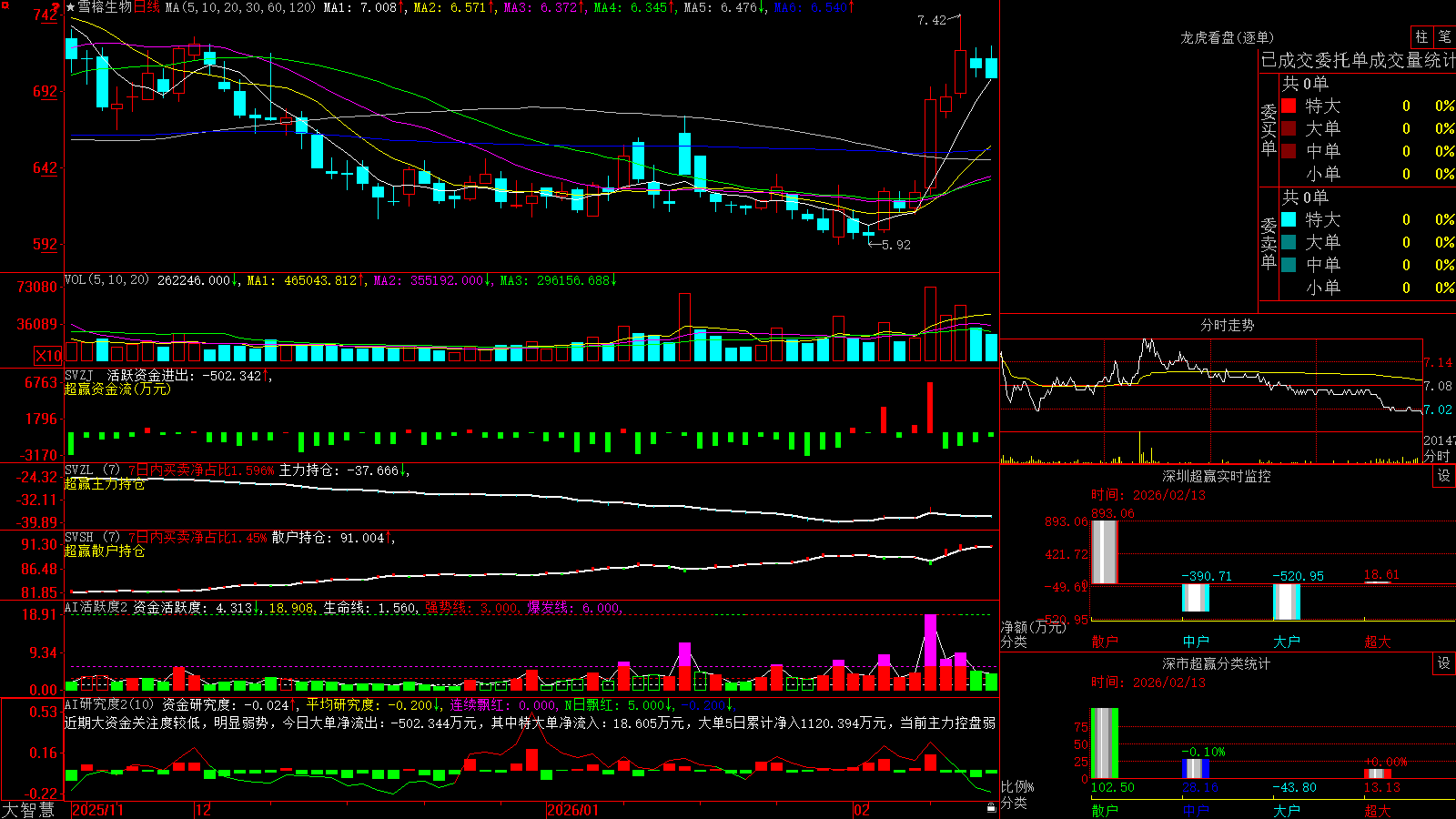Switch order view to 柱 bar mode
The height and width of the screenshot is (819, 1456).
tap(1421, 37)
